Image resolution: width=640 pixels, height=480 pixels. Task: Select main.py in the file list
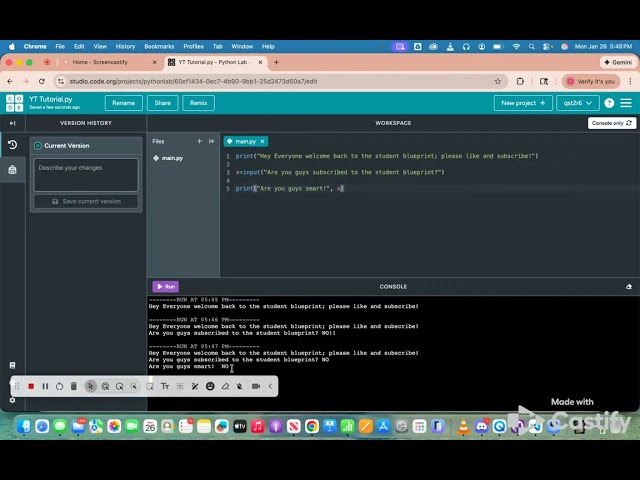pyautogui.click(x=168, y=158)
